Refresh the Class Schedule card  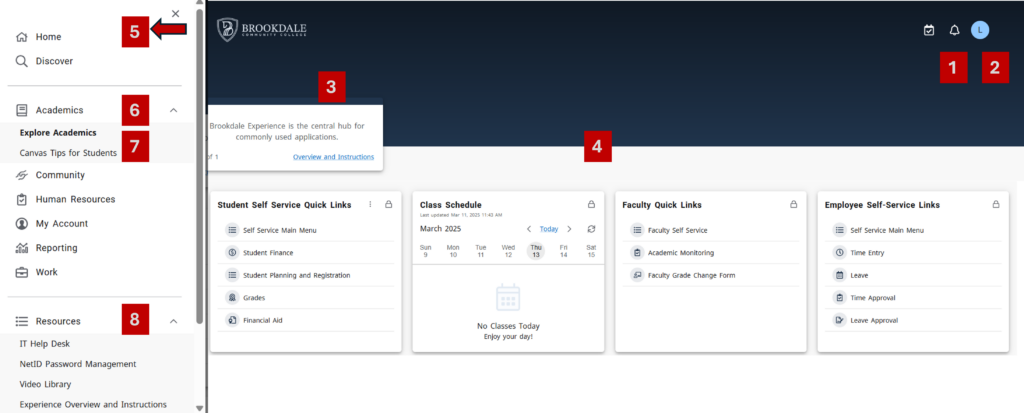591,229
